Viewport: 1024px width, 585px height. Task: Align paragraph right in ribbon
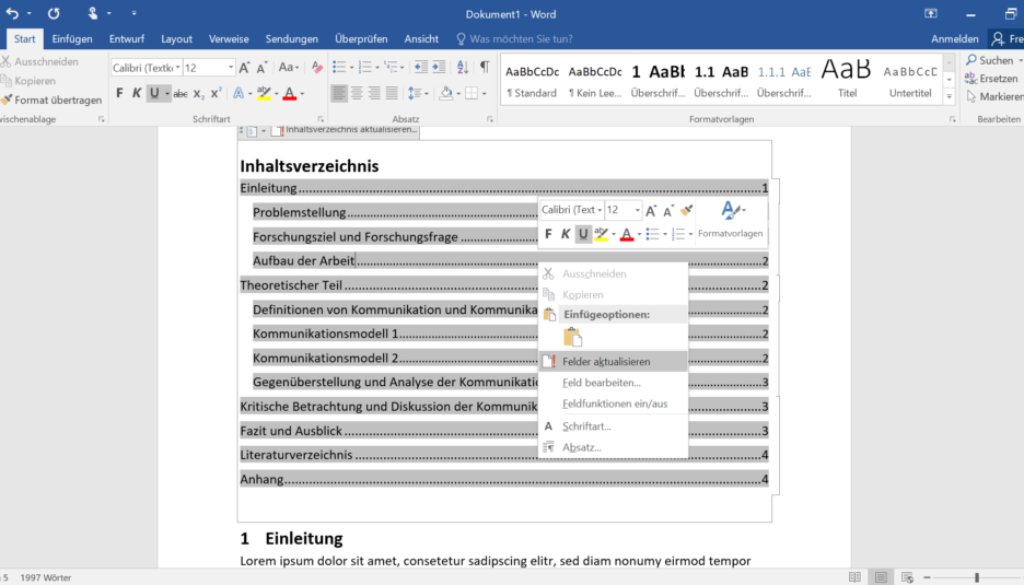374,93
